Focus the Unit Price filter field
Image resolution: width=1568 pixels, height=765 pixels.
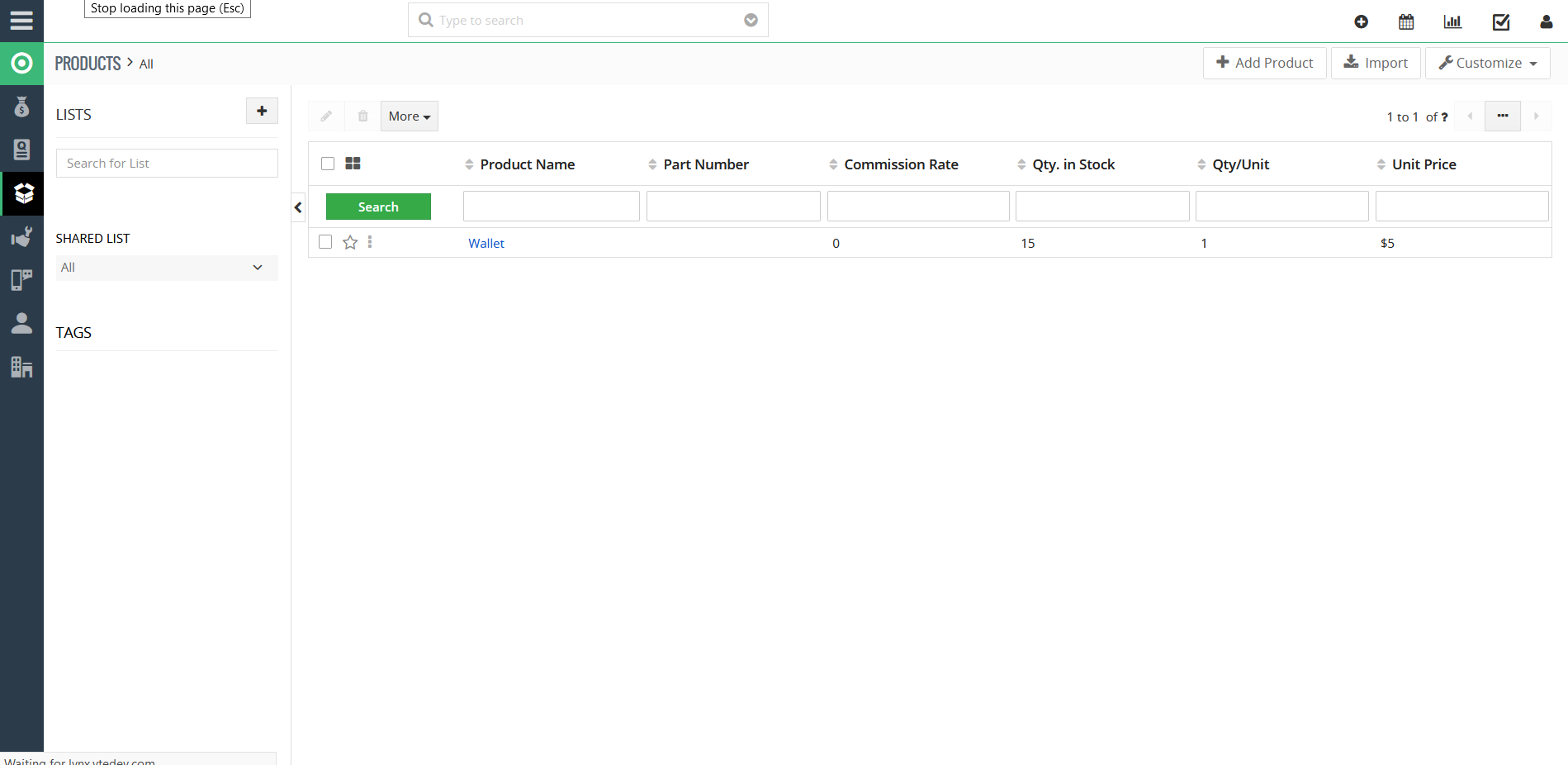[x=1462, y=206]
